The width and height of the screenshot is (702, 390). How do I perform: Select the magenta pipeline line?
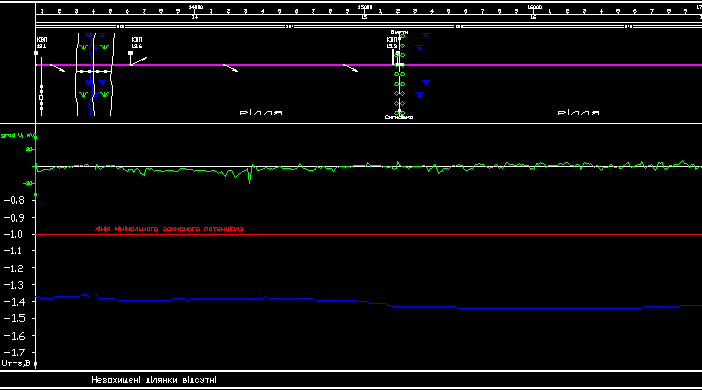click(x=368, y=65)
